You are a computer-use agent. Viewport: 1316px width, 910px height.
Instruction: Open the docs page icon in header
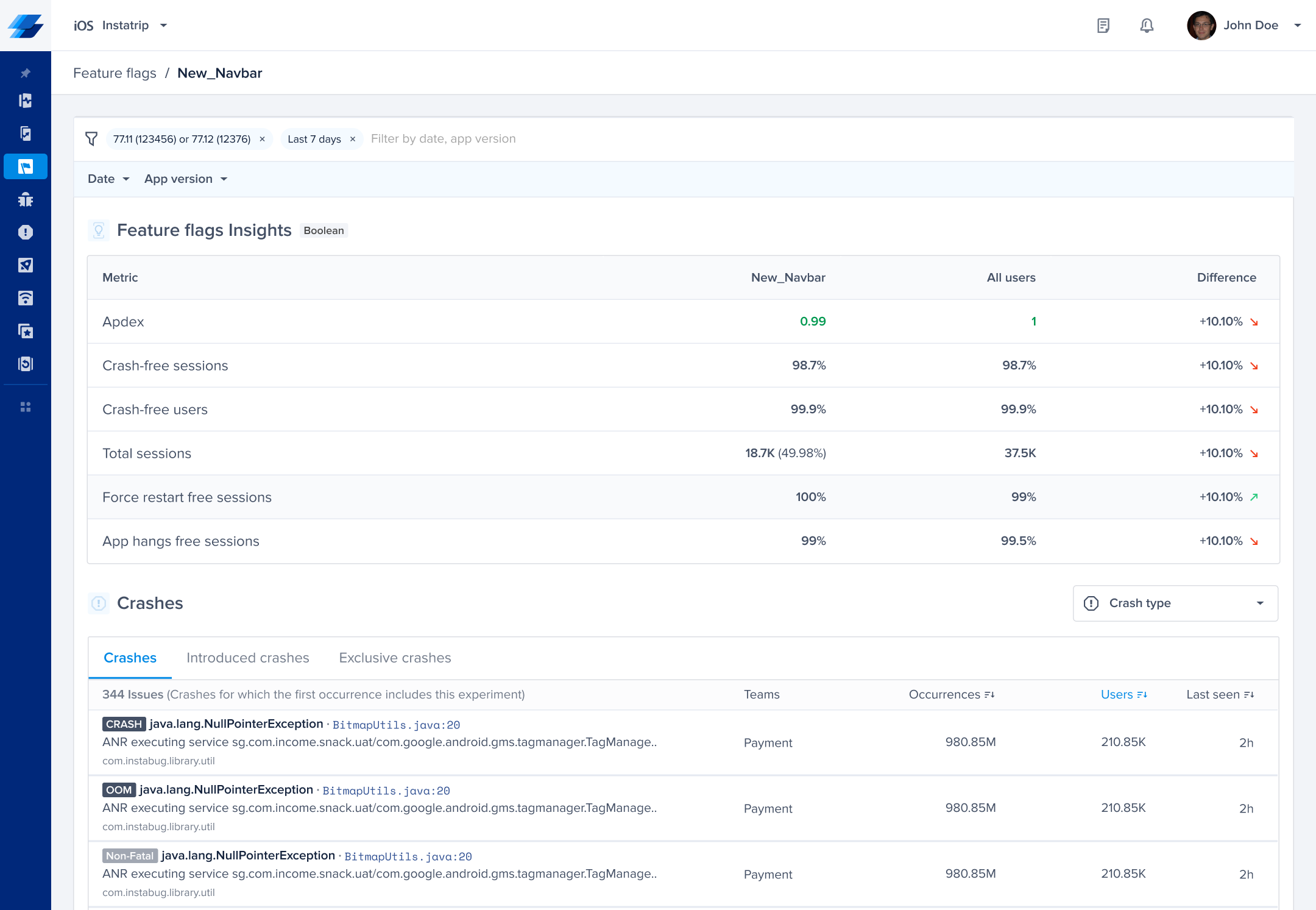point(1103,26)
